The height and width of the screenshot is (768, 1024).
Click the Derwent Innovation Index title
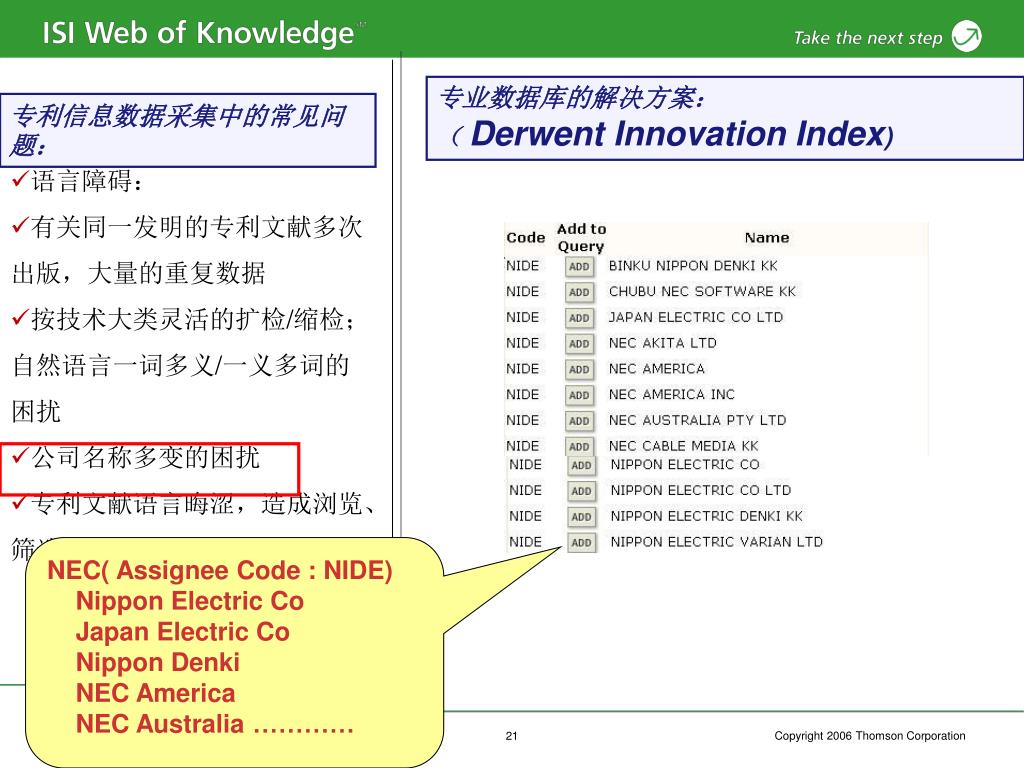coord(678,134)
